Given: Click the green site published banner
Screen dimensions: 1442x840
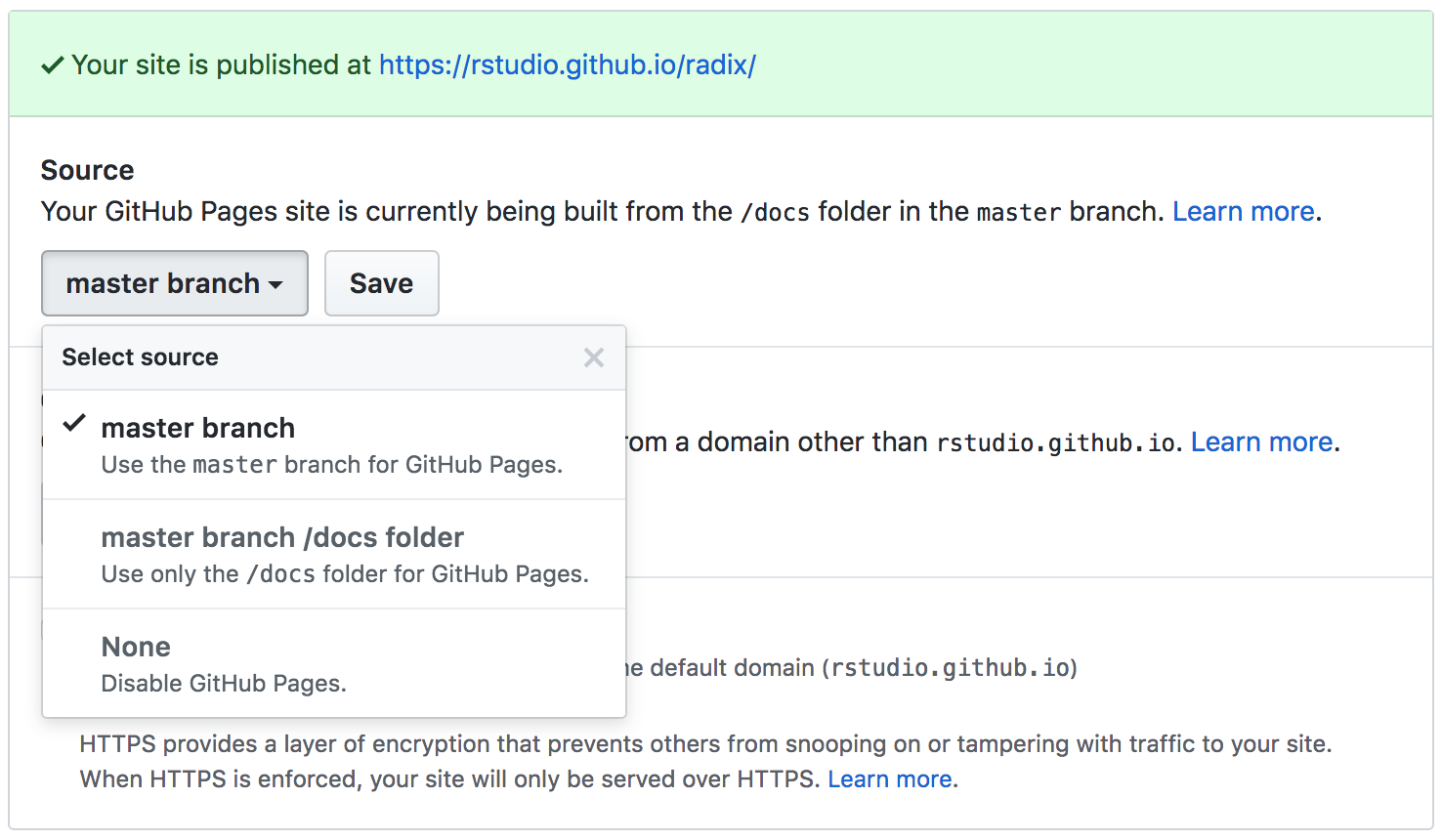Looking at the screenshot, I should click(1075, 65).
